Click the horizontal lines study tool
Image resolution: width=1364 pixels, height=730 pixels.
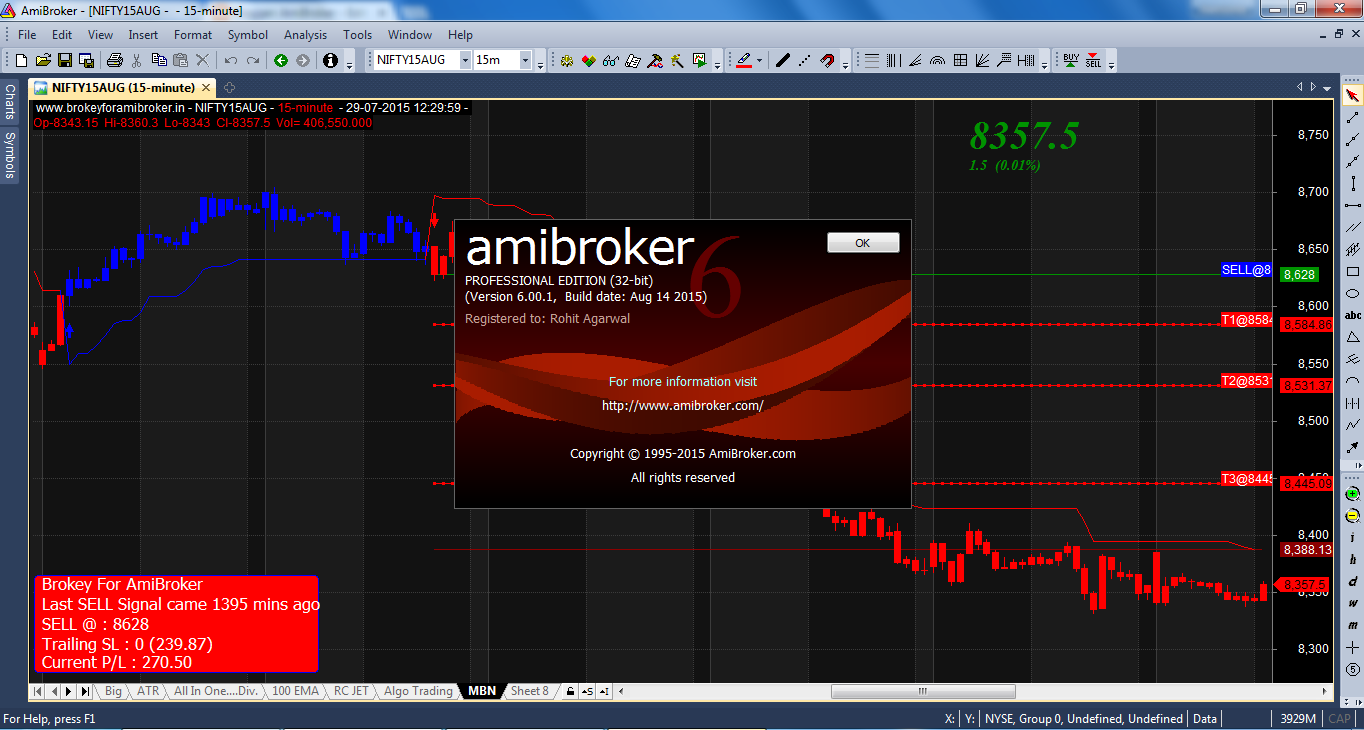click(871, 61)
